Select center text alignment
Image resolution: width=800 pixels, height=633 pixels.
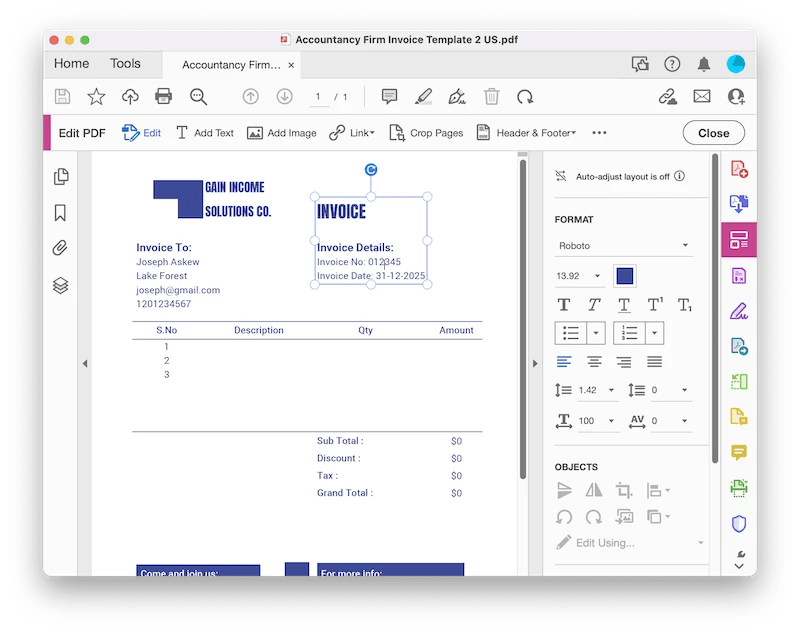pos(594,361)
